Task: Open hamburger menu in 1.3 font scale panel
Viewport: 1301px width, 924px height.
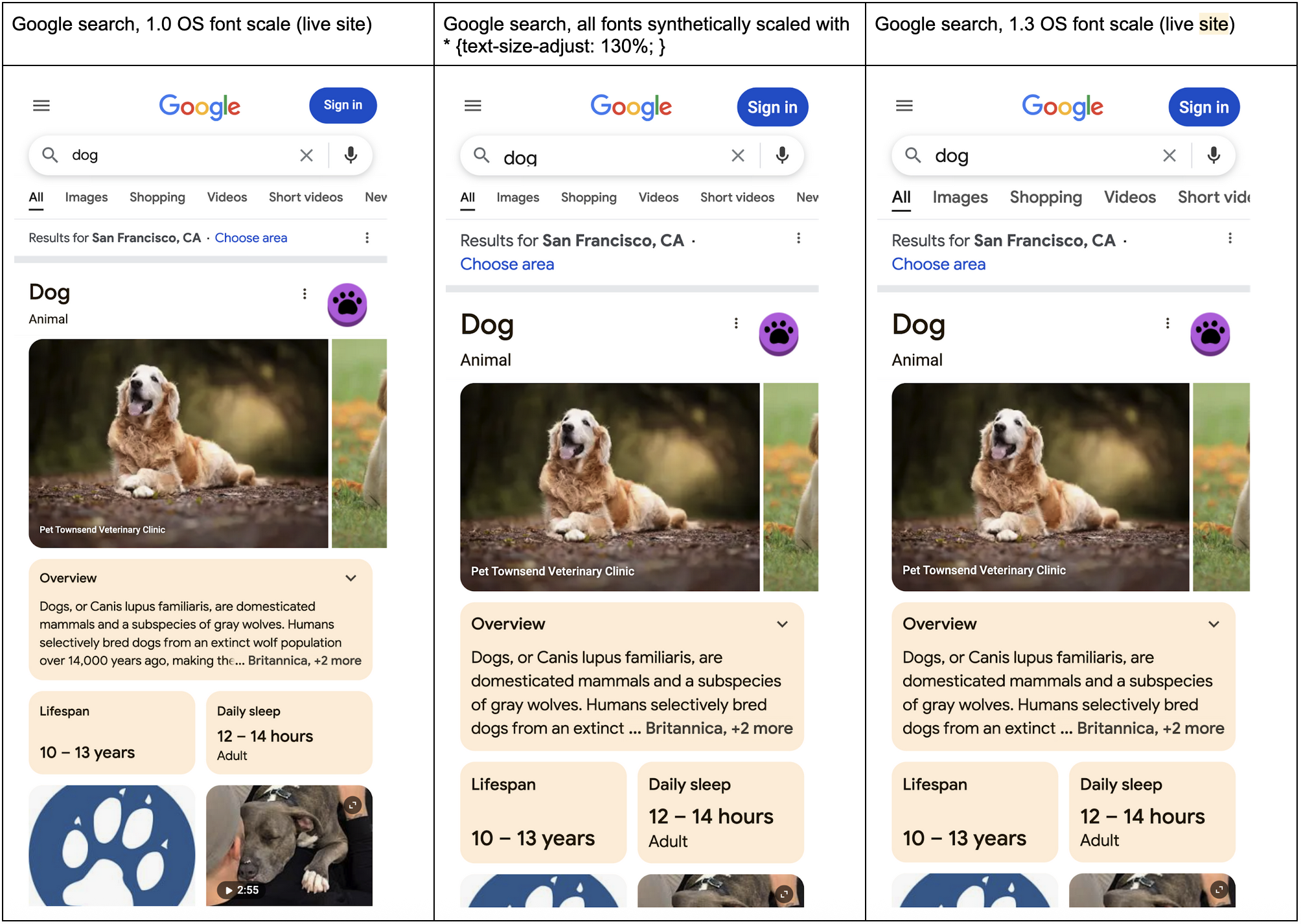Action: click(904, 106)
